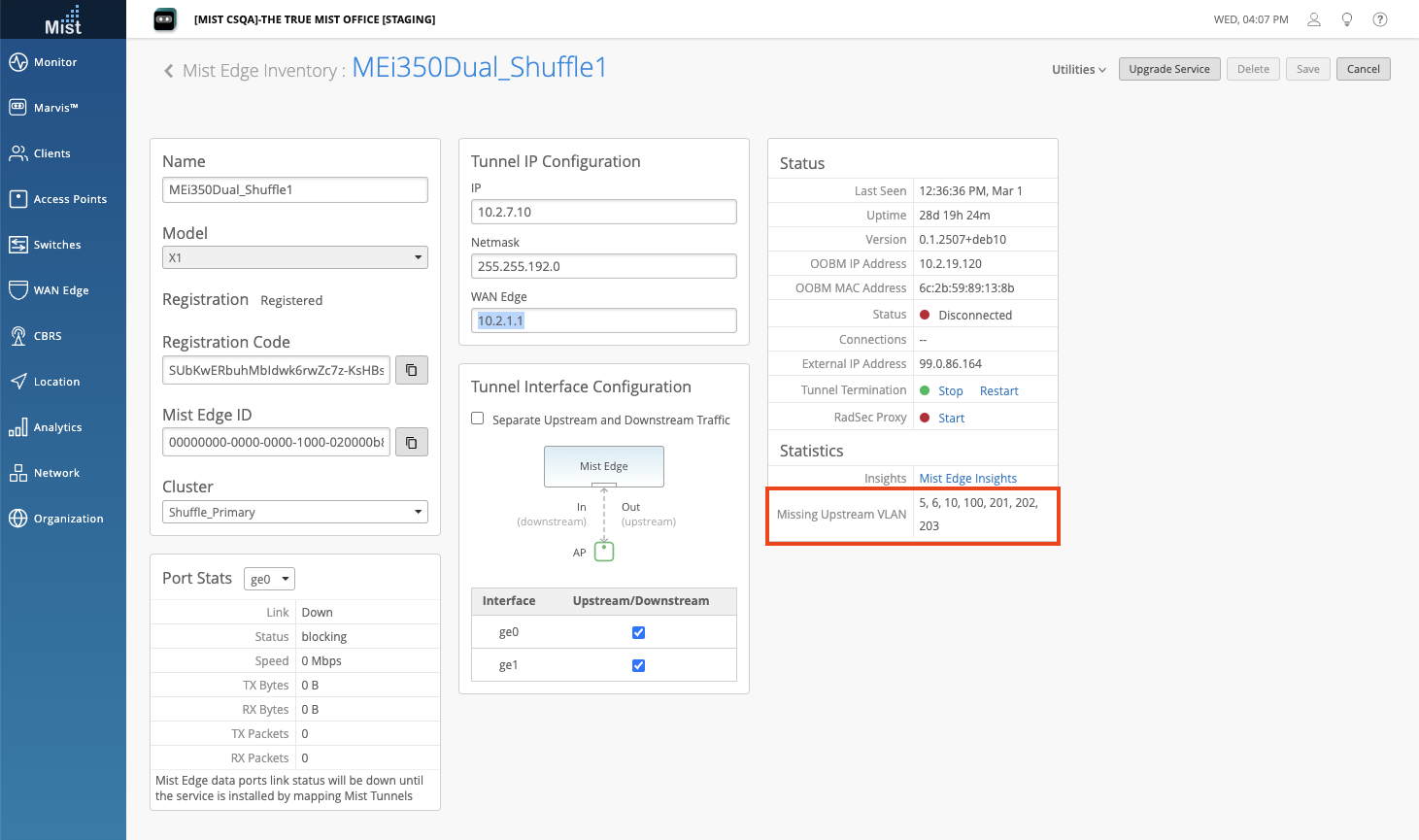The width and height of the screenshot is (1419, 840).
Task: Click the AP icon in tunnel diagram
Action: point(604,552)
